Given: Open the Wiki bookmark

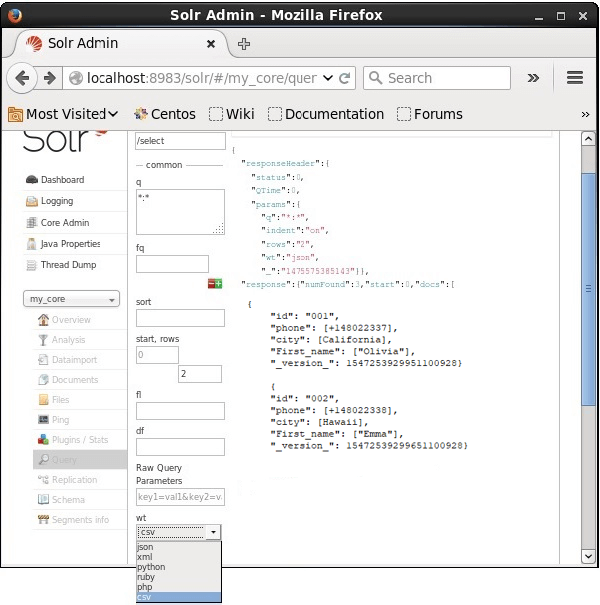Looking at the screenshot, I should tap(232, 114).
